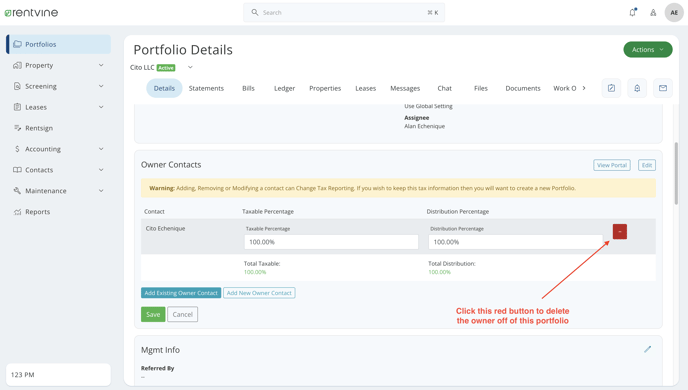Click the Rentvine logo
Screen dimensions: 688x390
tap(31, 13)
